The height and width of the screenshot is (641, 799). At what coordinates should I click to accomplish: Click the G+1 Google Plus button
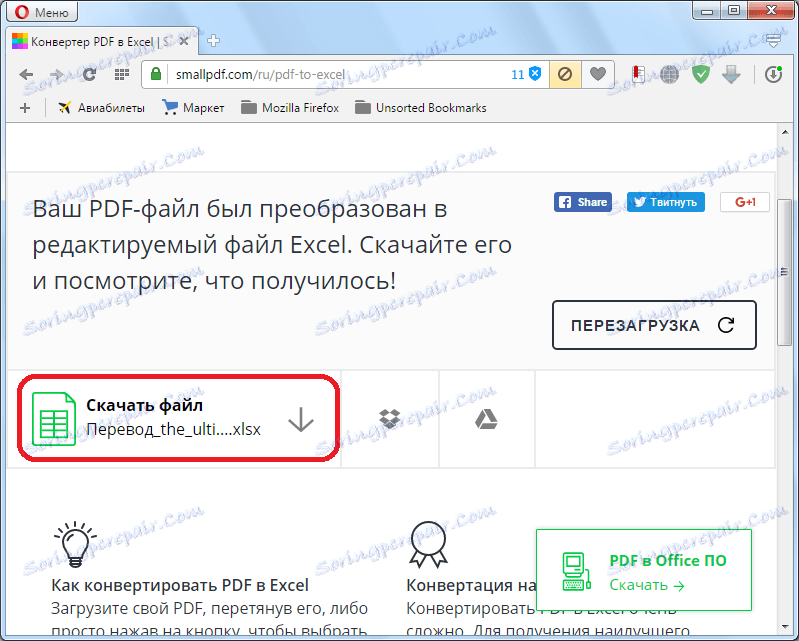(x=744, y=202)
